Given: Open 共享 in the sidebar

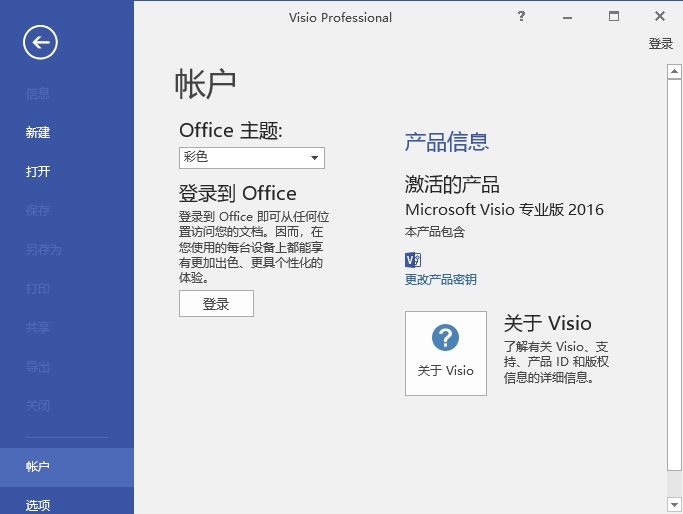Looking at the screenshot, I should pos(37,327).
